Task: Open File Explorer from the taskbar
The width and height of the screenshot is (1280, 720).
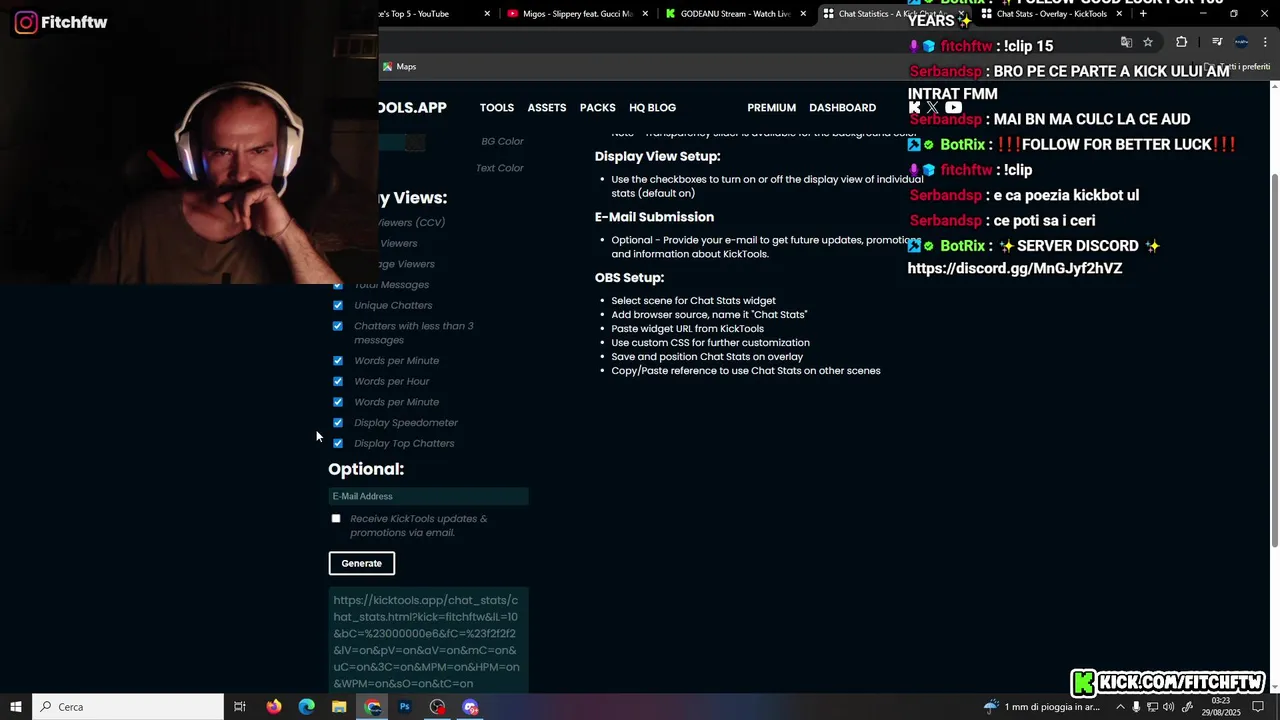Action: (x=339, y=707)
